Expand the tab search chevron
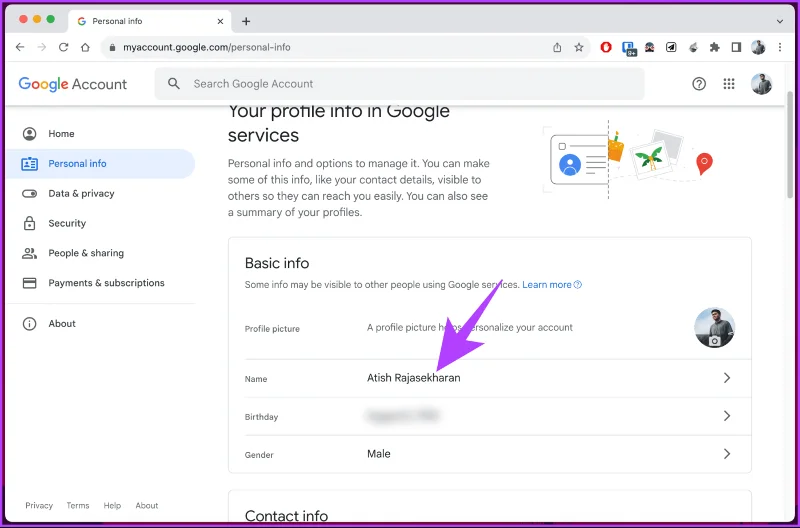Image resolution: width=800 pixels, height=528 pixels. coord(780,21)
